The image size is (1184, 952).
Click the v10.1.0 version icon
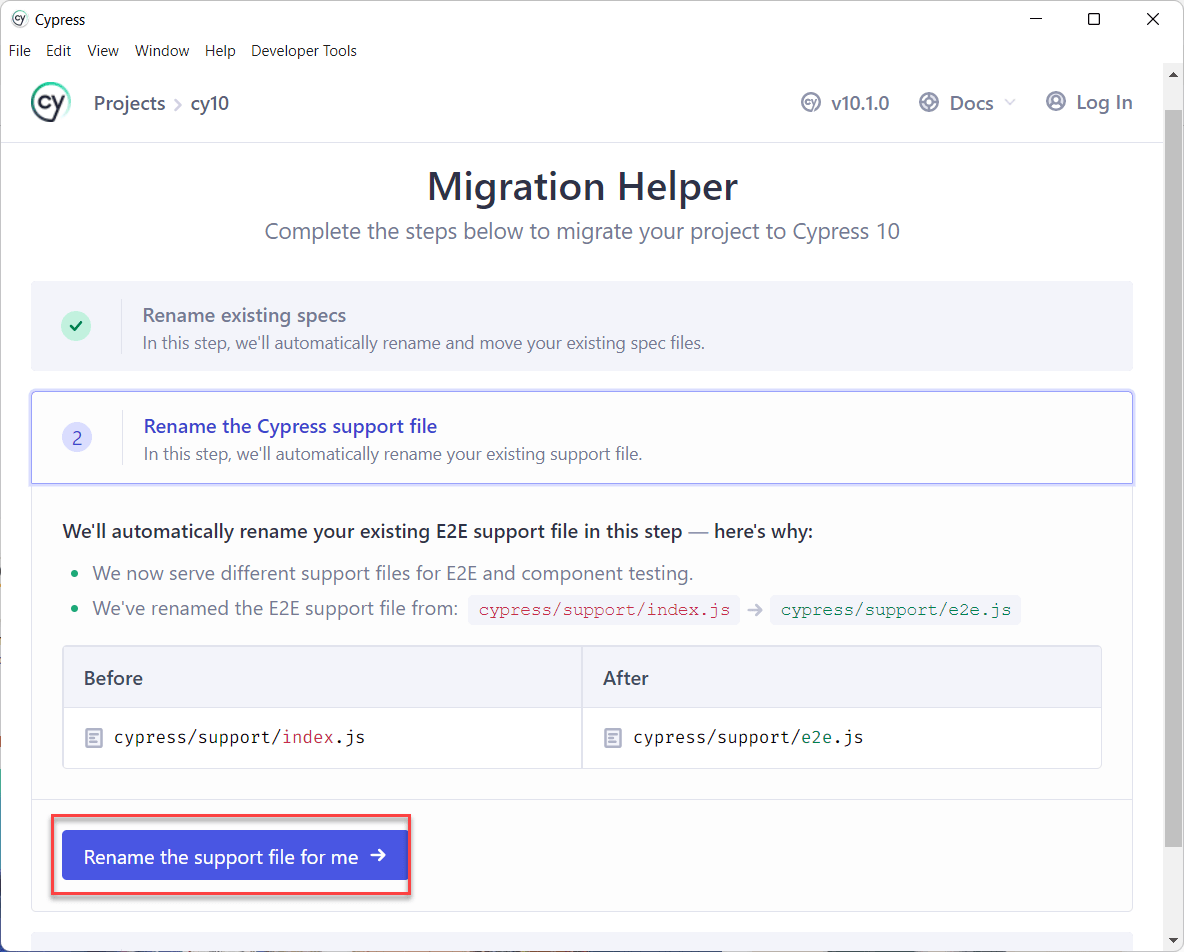[810, 103]
